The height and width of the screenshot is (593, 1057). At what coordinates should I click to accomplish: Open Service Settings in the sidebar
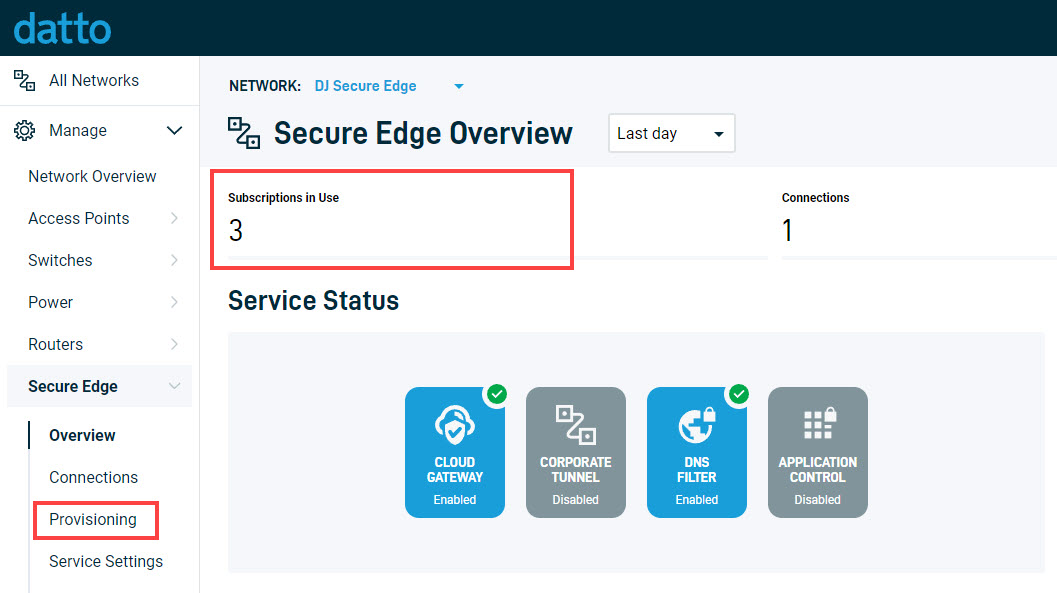pos(106,561)
